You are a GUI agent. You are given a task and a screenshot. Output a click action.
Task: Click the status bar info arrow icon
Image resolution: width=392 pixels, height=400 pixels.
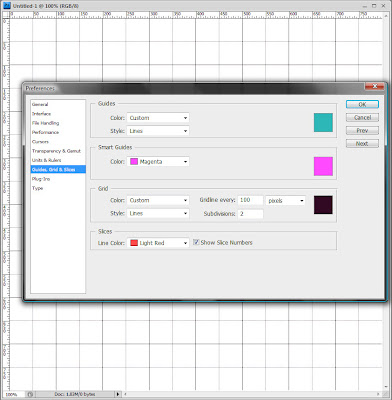pyautogui.click(x=118, y=394)
